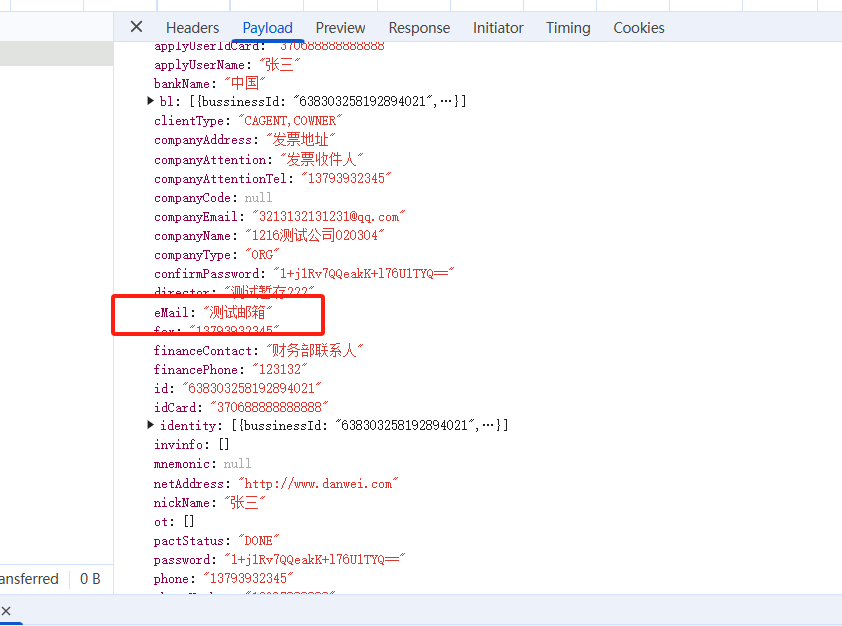The width and height of the screenshot is (842, 626).
Task: Select the Payload tab
Action: click(x=267, y=28)
